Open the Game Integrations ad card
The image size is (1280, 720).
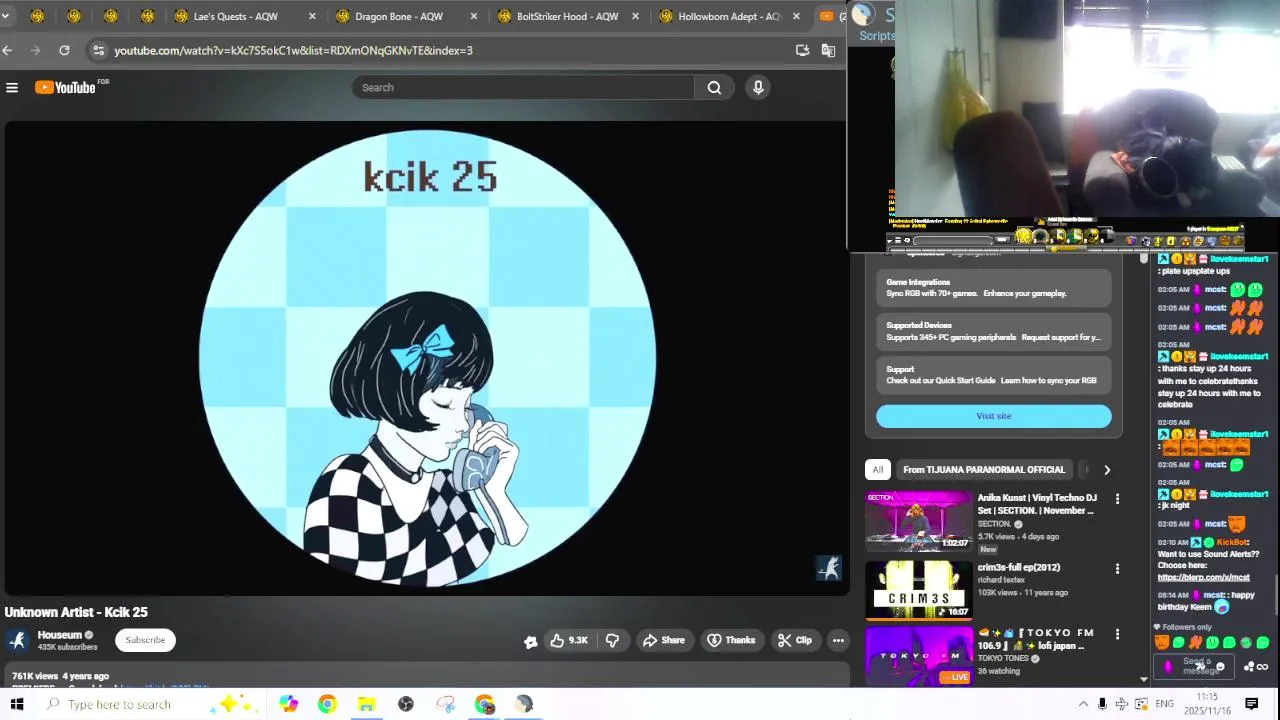(994, 288)
